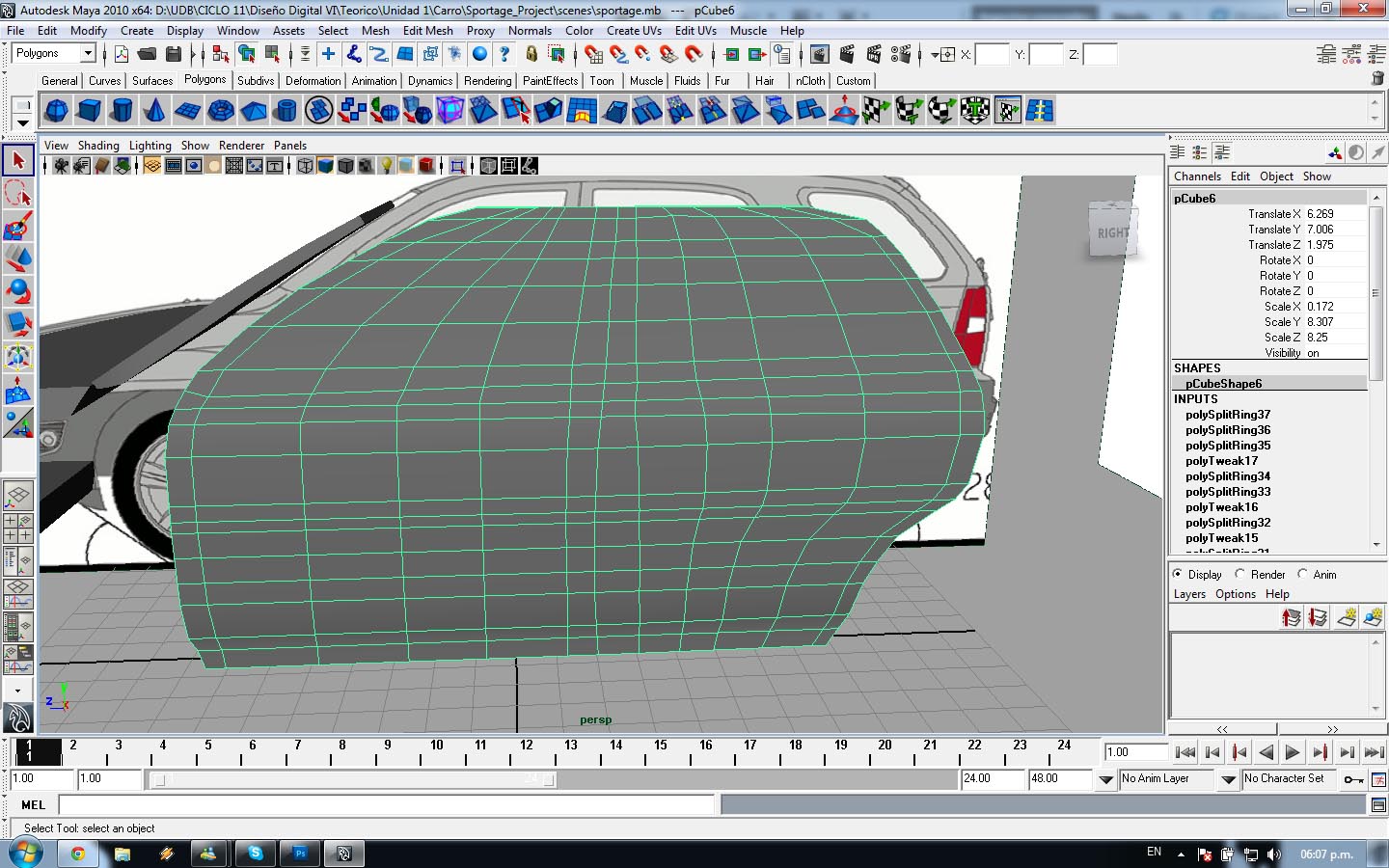Select the Render layer radio button
Screen dimensions: 1389x868
[x=1240, y=574]
